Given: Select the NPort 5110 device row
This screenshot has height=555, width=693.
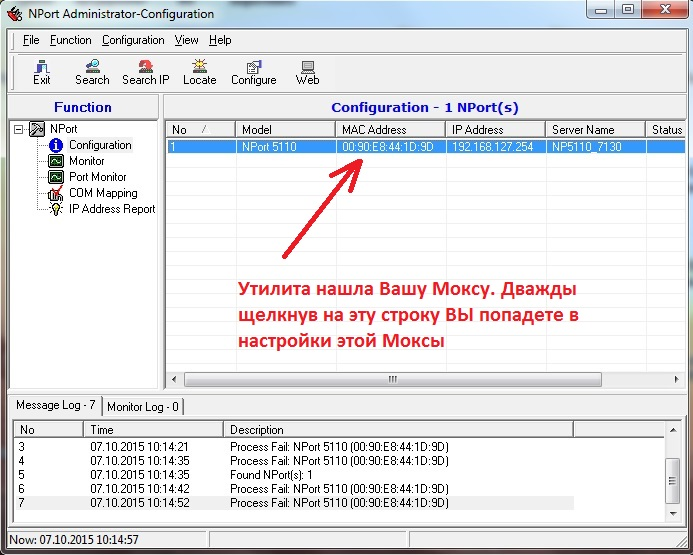Looking at the screenshot, I should click(x=400, y=146).
